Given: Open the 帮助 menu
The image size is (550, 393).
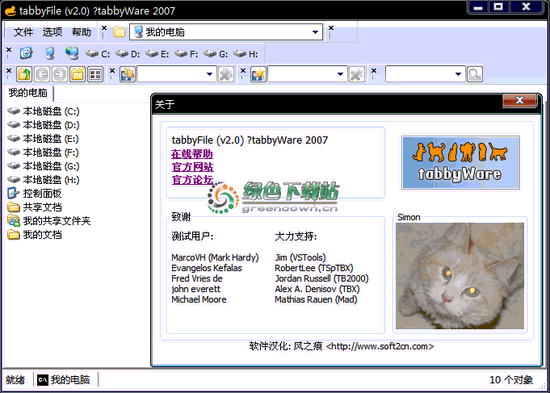Looking at the screenshot, I should 81,32.
